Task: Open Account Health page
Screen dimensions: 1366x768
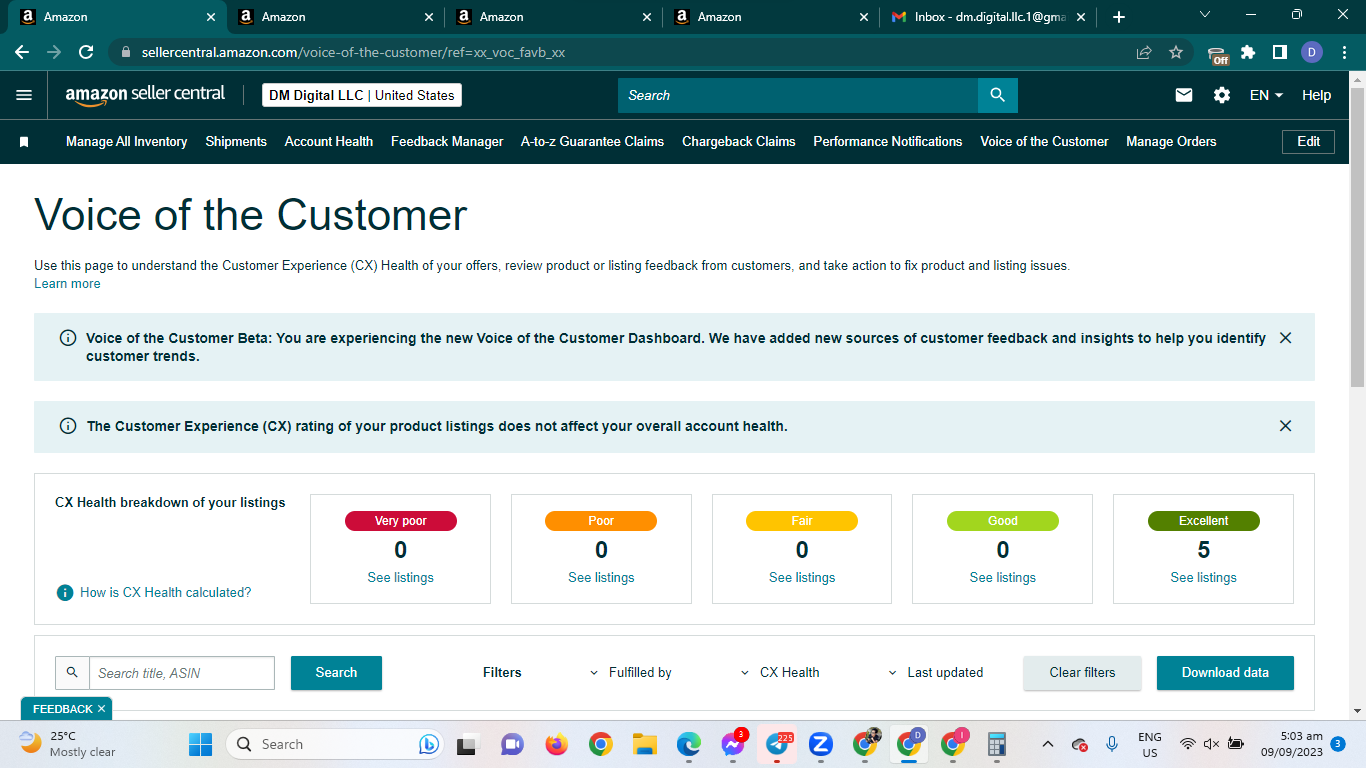Action: [x=329, y=142]
